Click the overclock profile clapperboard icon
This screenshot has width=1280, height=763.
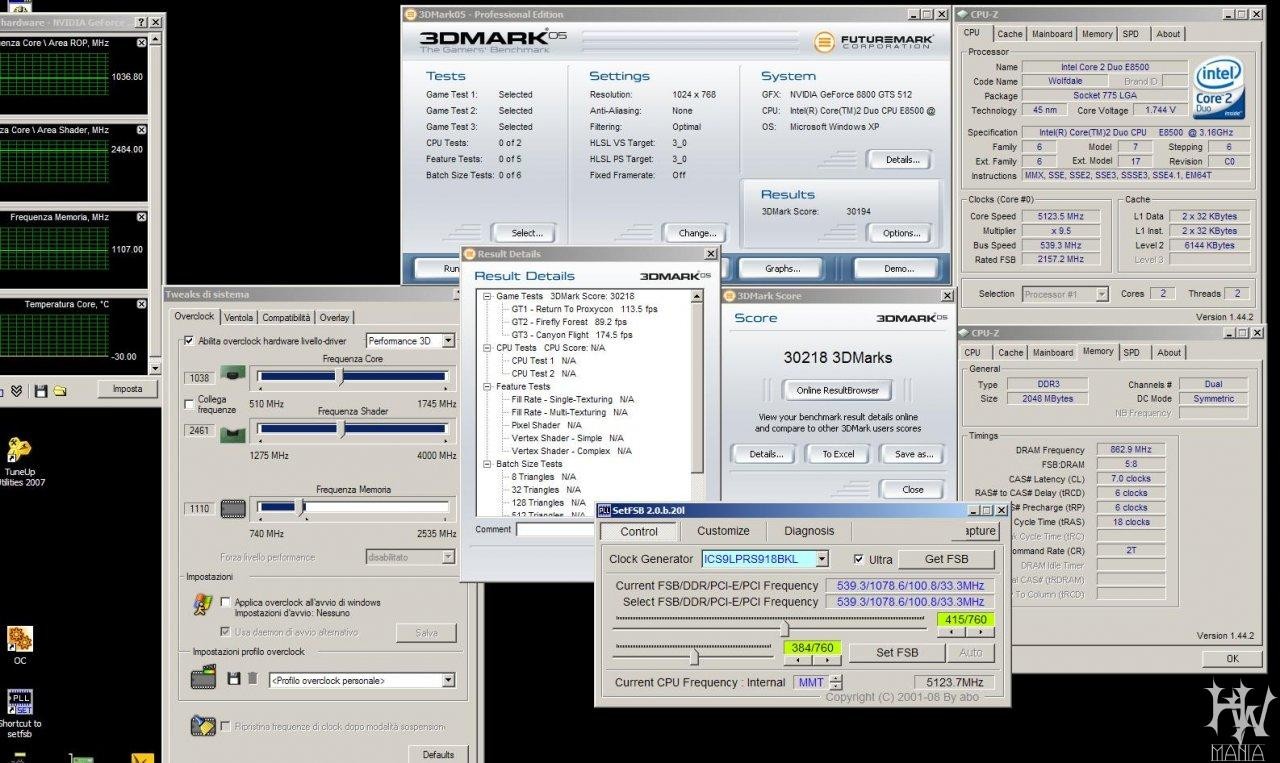pyautogui.click(x=203, y=678)
